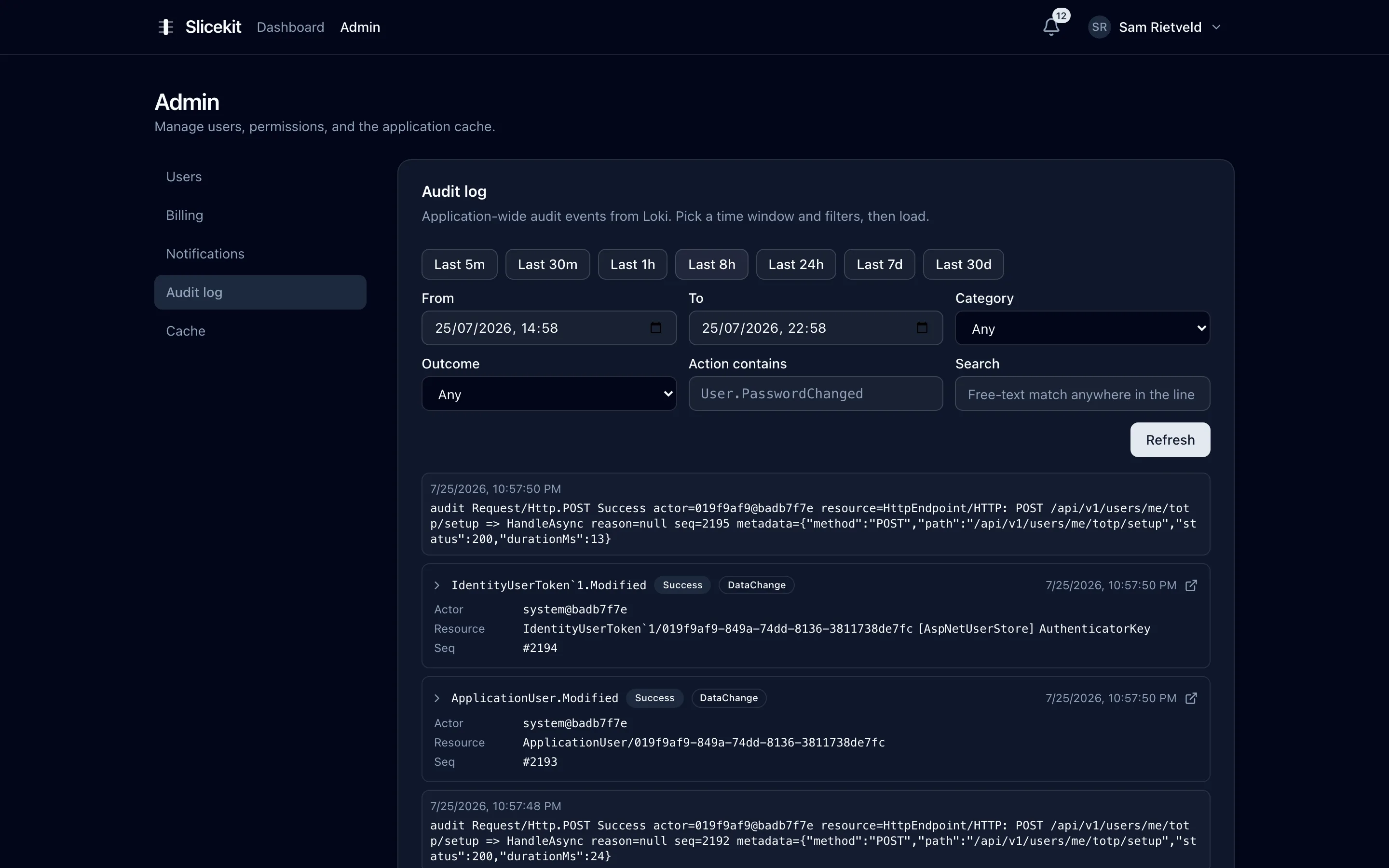Select the Admin nav item
Screen dimensions: 1389x868
click(360, 27)
